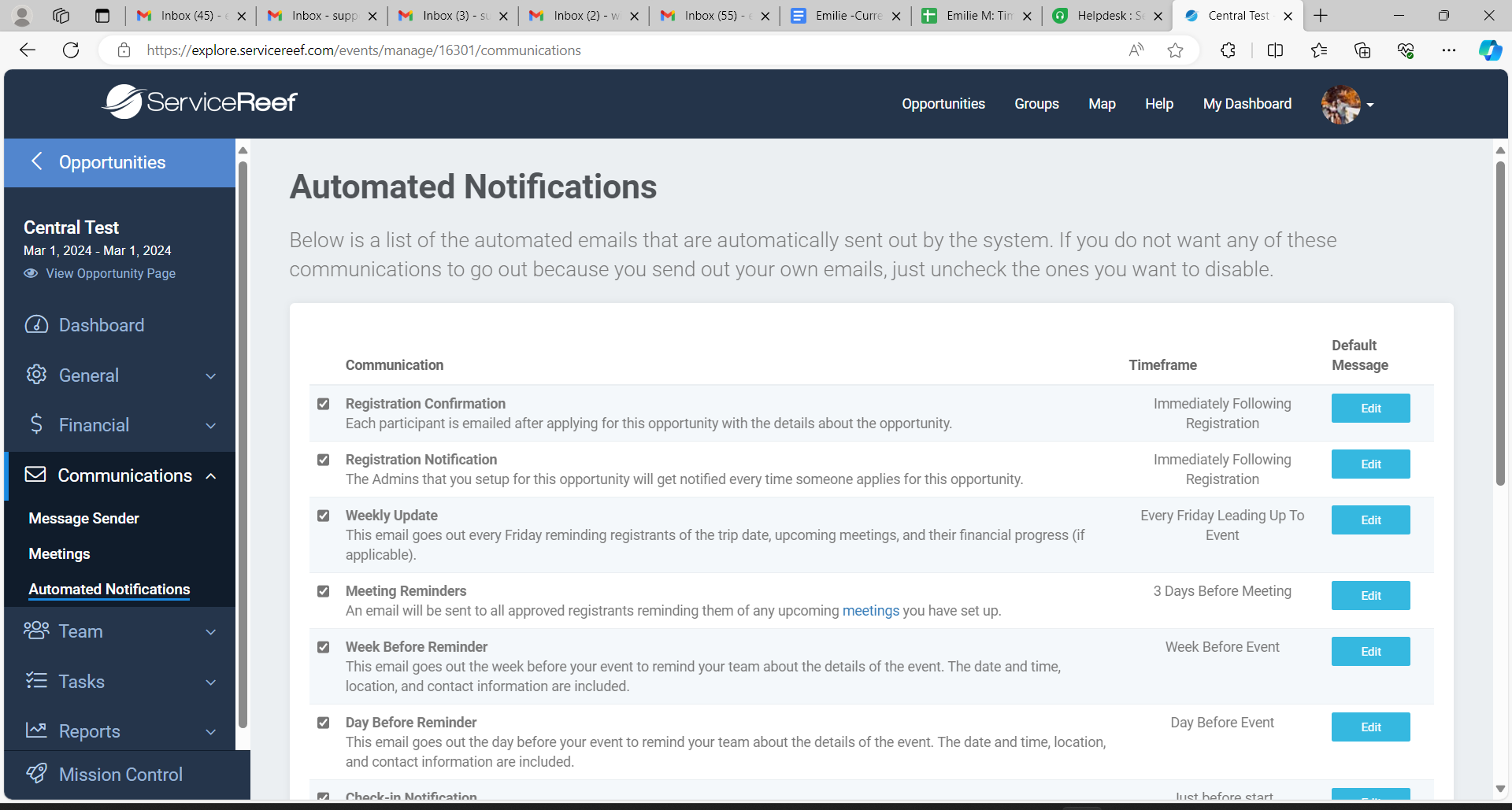Open Favorites list icon
Viewport: 1512px width, 810px height.
[1319, 50]
